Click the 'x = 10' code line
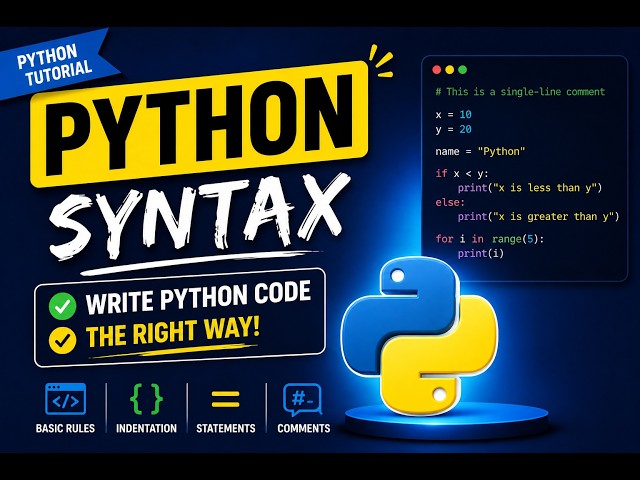 click(x=453, y=114)
